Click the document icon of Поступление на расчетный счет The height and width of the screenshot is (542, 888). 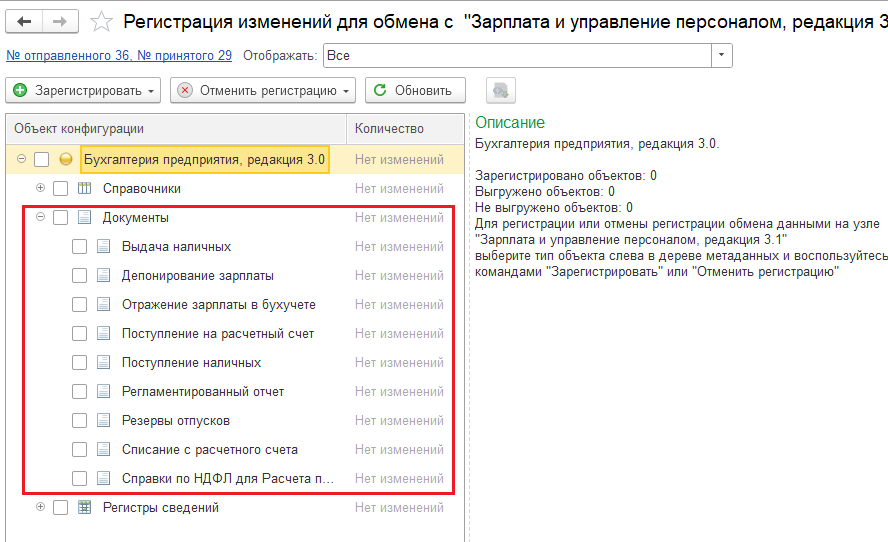tap(103, 333)
